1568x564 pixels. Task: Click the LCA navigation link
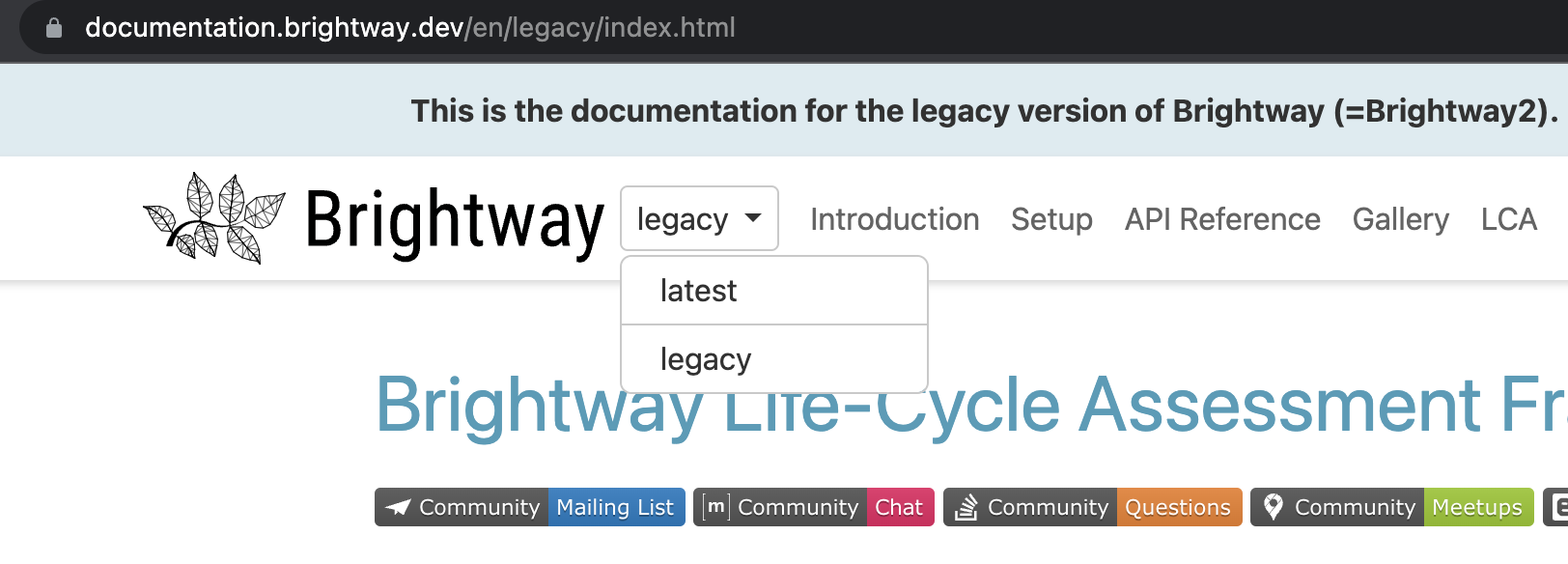click(1507, 219)
